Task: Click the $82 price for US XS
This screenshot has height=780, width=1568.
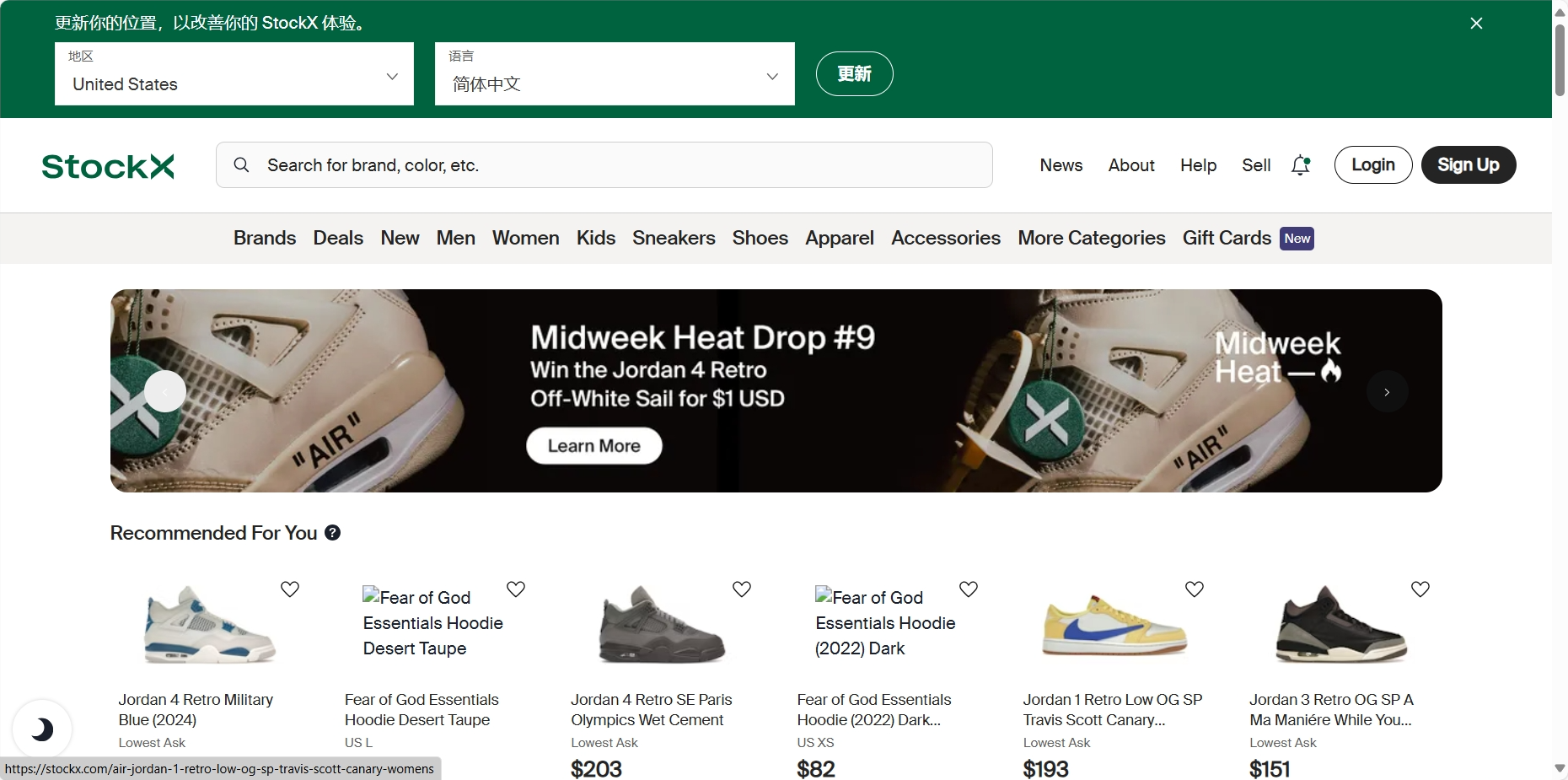Action: coord(816,769)
